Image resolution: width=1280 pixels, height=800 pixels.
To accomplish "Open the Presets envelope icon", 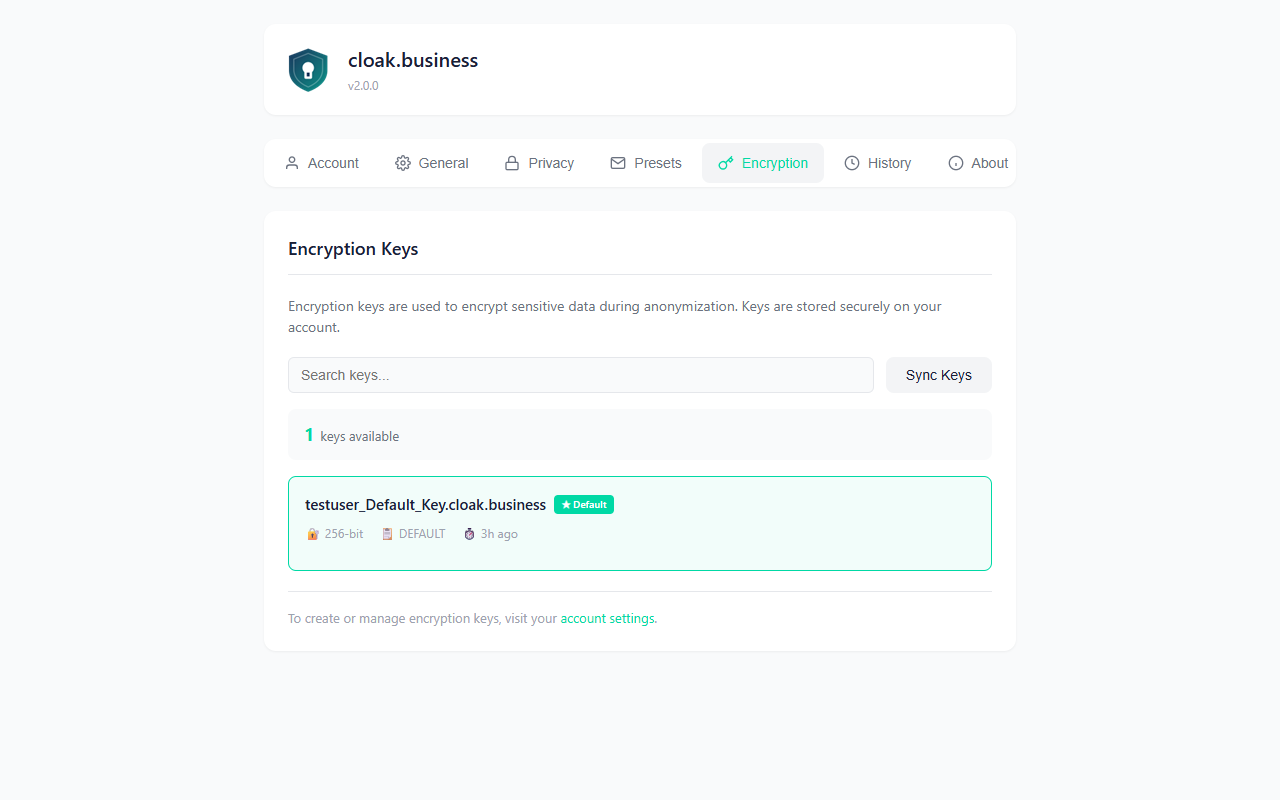I will tap(617, 162).
